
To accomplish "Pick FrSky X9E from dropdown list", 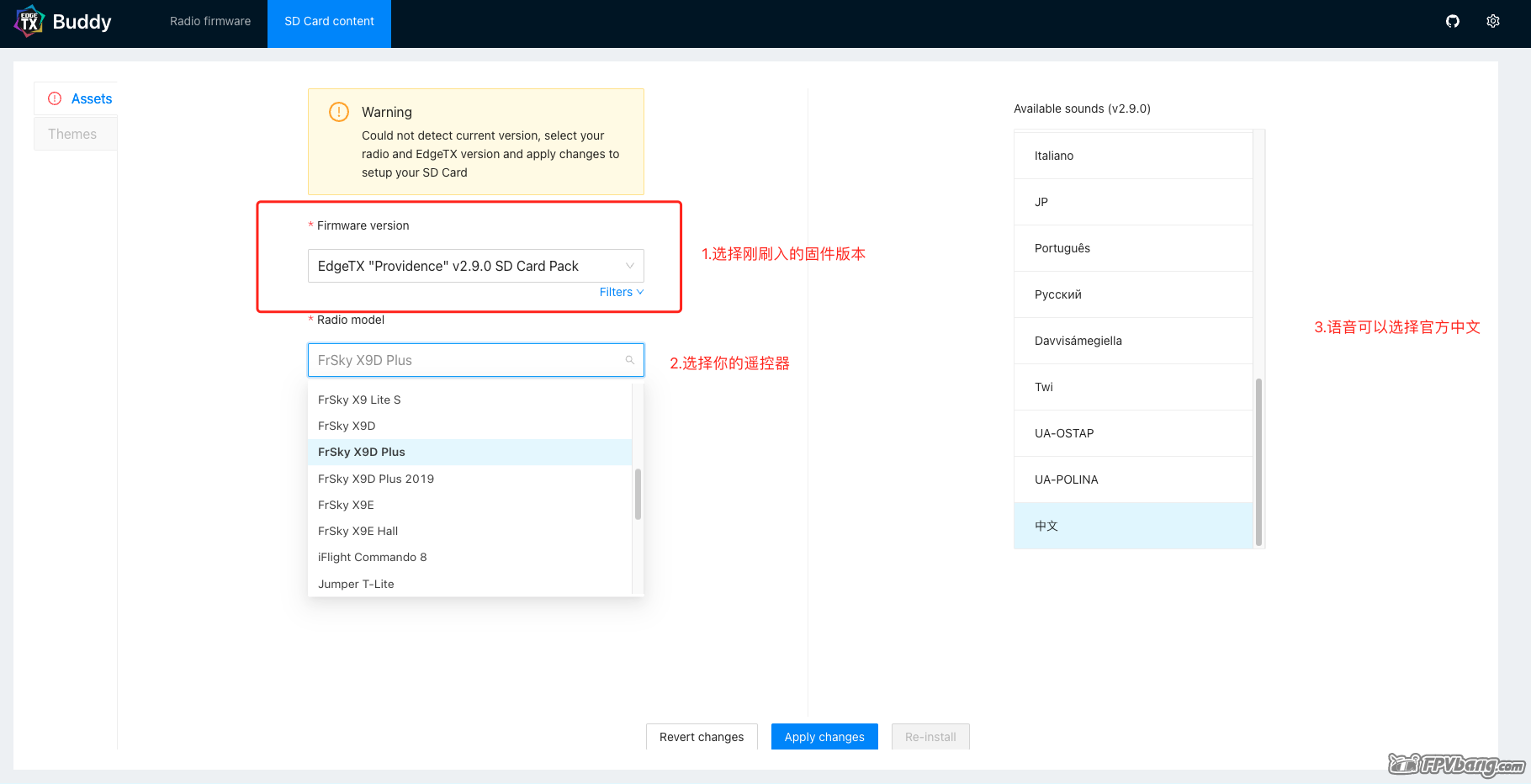I will tap(469, 505).
